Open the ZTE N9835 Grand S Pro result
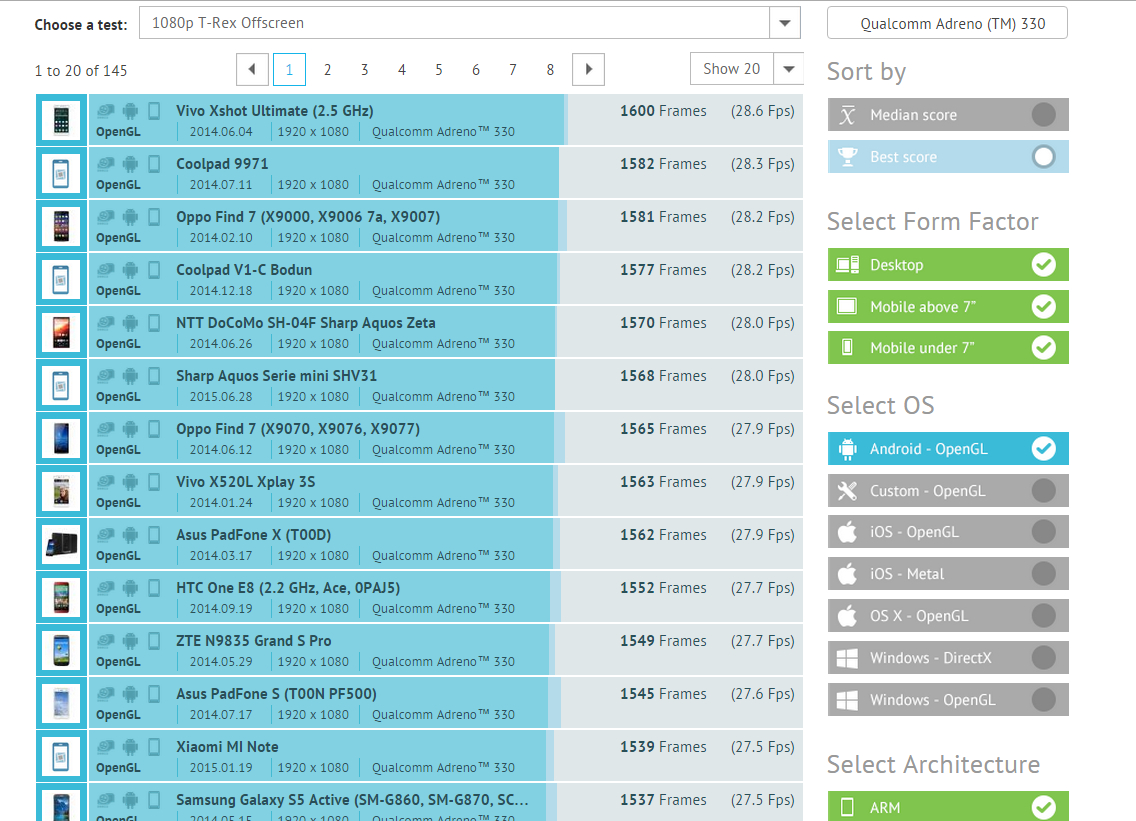This screenshot has height=821, width=1136. point(254,641)
